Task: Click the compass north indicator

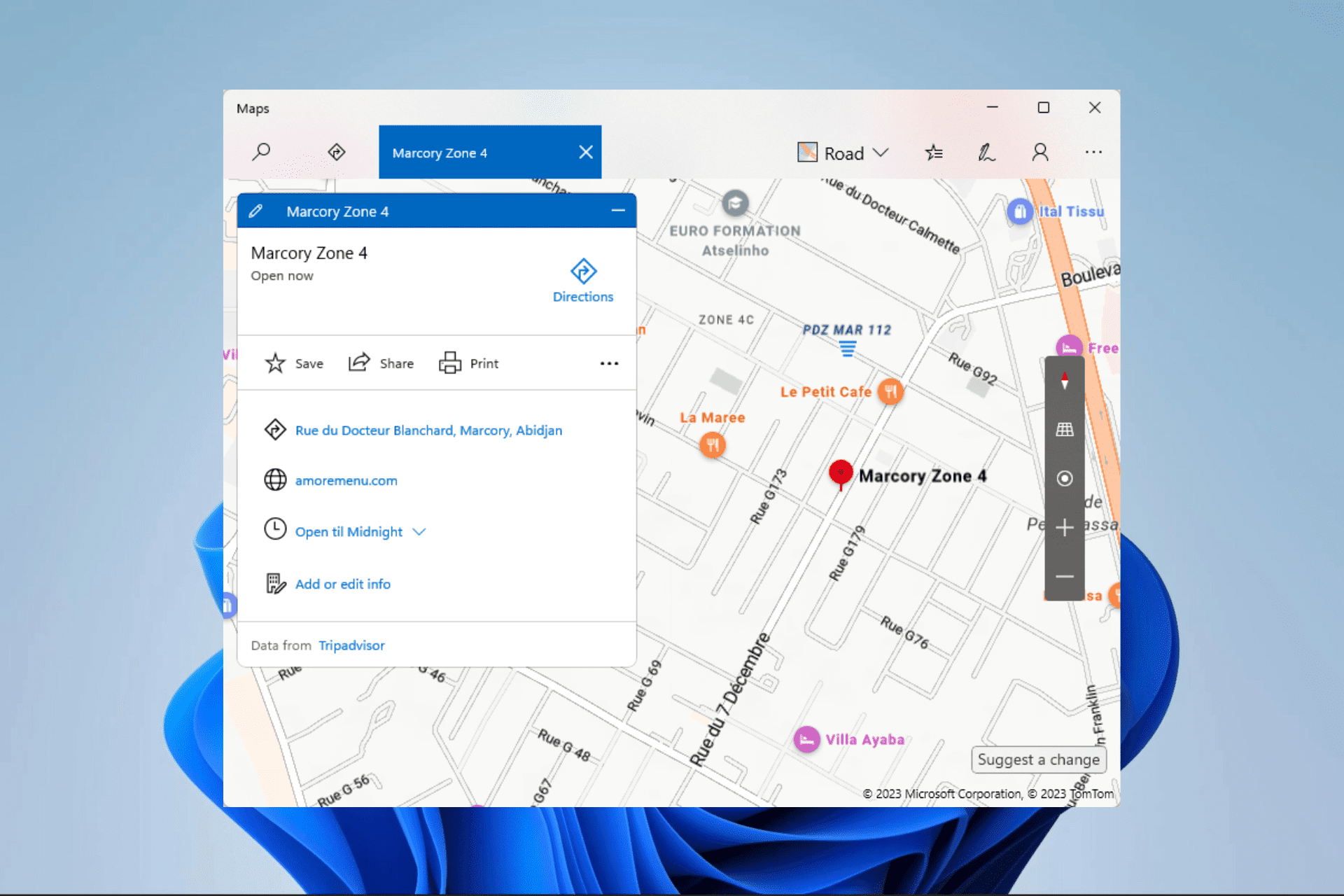Action: pyautogui.click(x=1064, y=381)
